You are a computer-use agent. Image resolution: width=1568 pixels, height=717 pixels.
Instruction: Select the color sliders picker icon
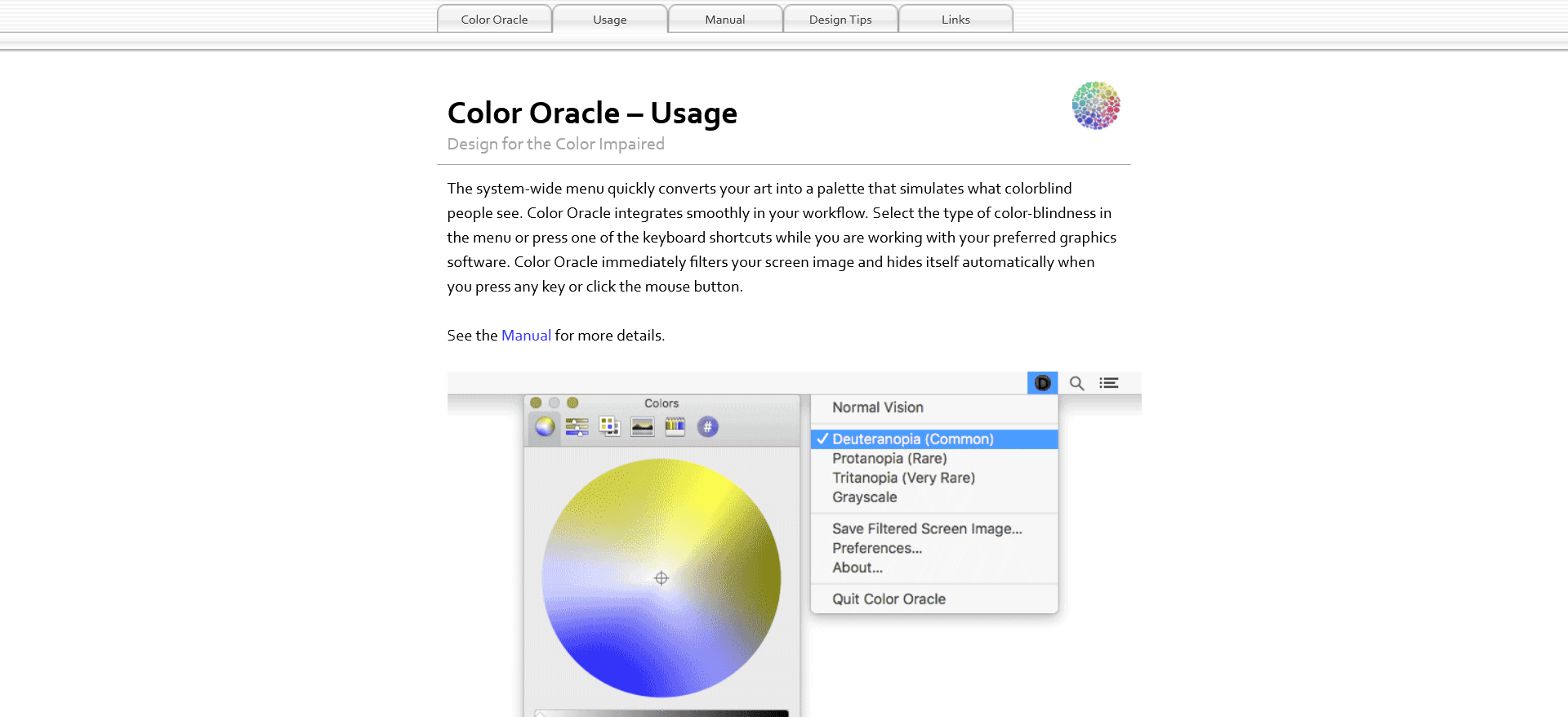577,426
